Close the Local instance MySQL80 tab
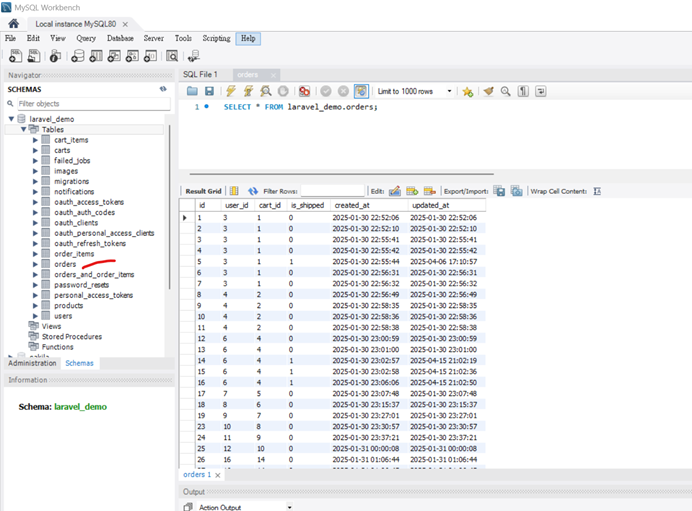This screenshot has height=511, width=692. 125,24
